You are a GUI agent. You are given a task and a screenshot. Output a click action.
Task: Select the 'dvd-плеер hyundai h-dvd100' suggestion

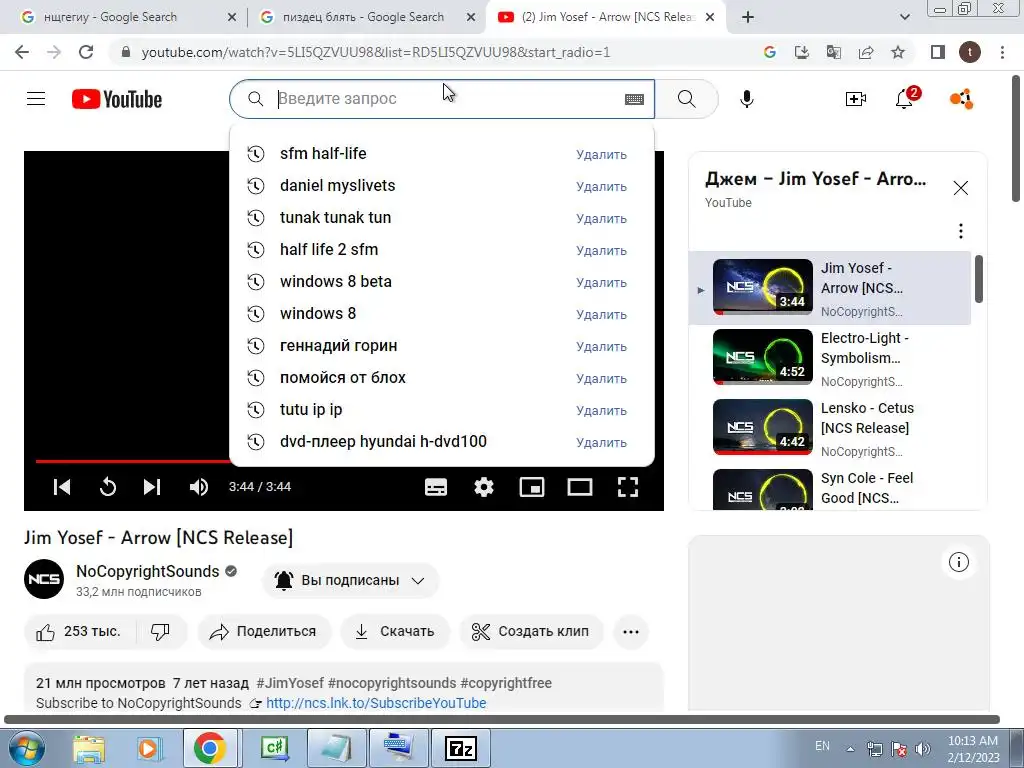441,441
